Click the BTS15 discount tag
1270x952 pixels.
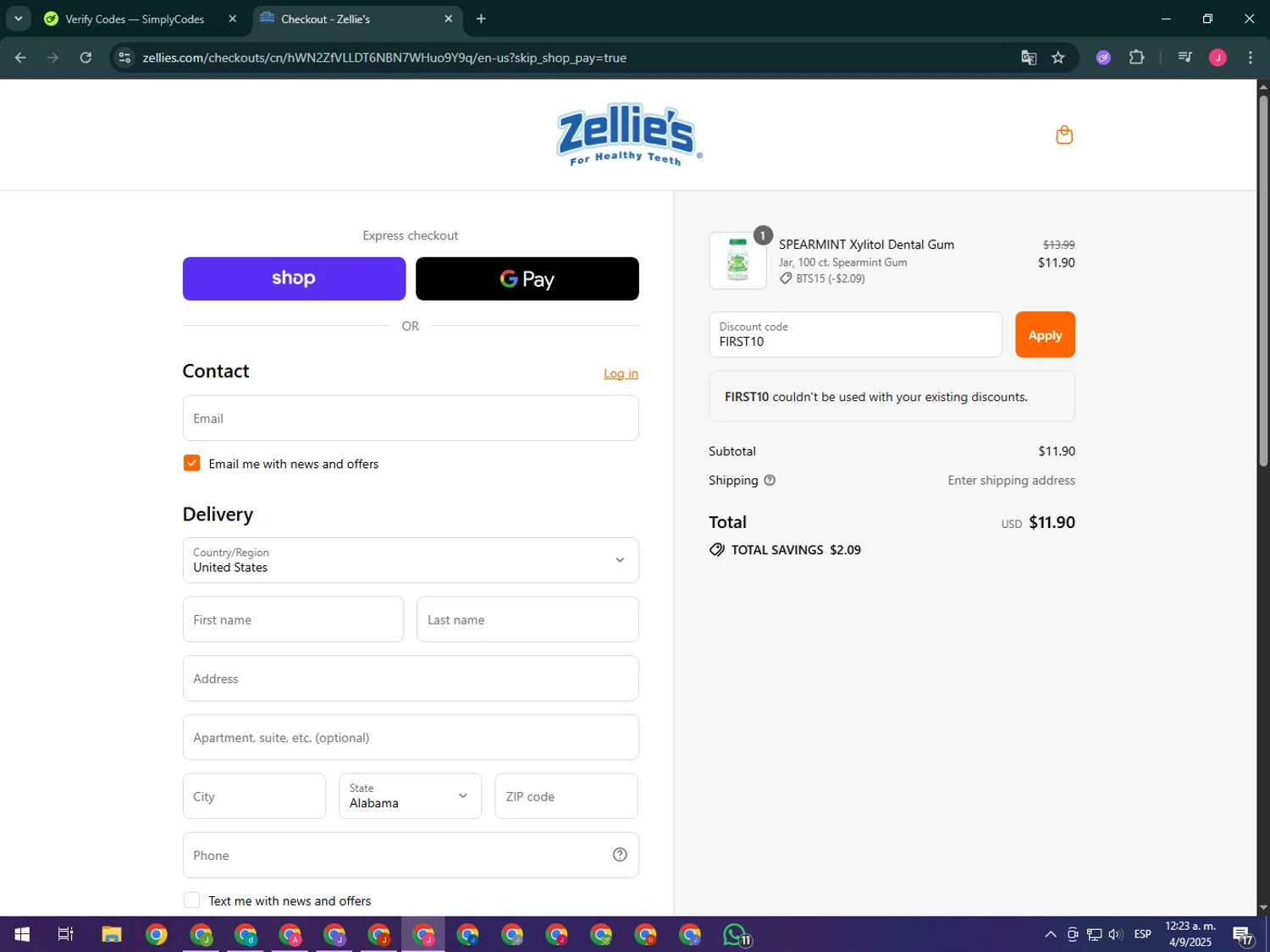pyautogui.click(x=822, y=278)
